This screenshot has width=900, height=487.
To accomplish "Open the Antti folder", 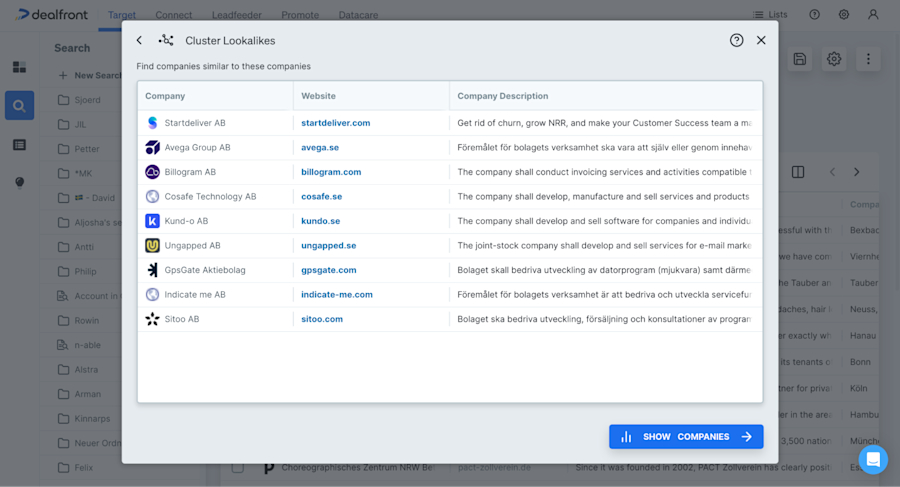I will (x=76, y=247).
